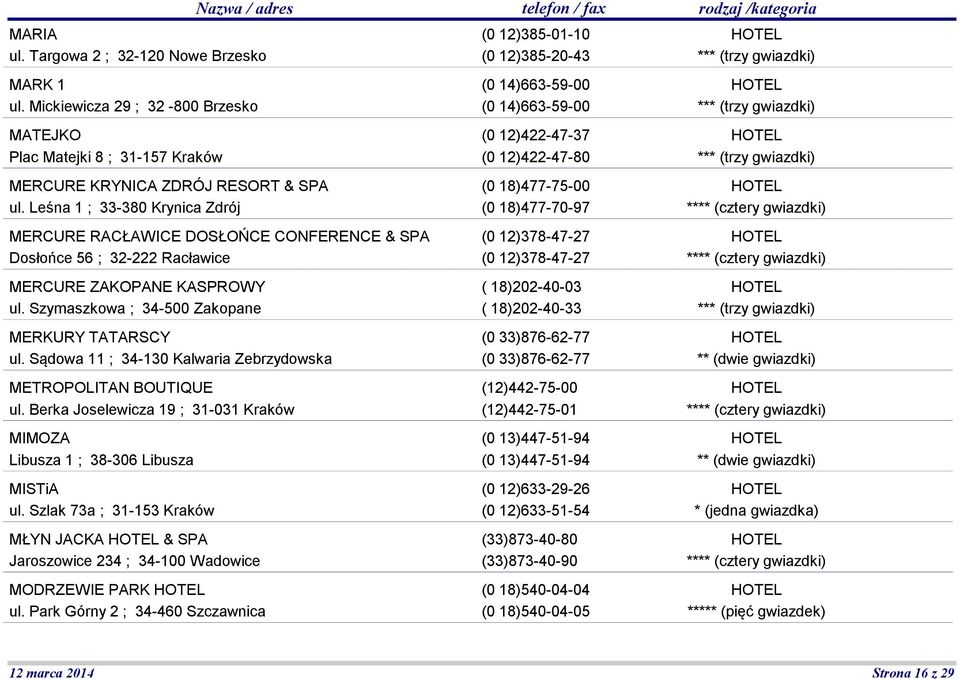Select address 'ul. Szymaszkowa ; 34-500 Zakopane'
Image resolution: width=960 pixels, height=679 pixels.
click(x=135, y=309)
